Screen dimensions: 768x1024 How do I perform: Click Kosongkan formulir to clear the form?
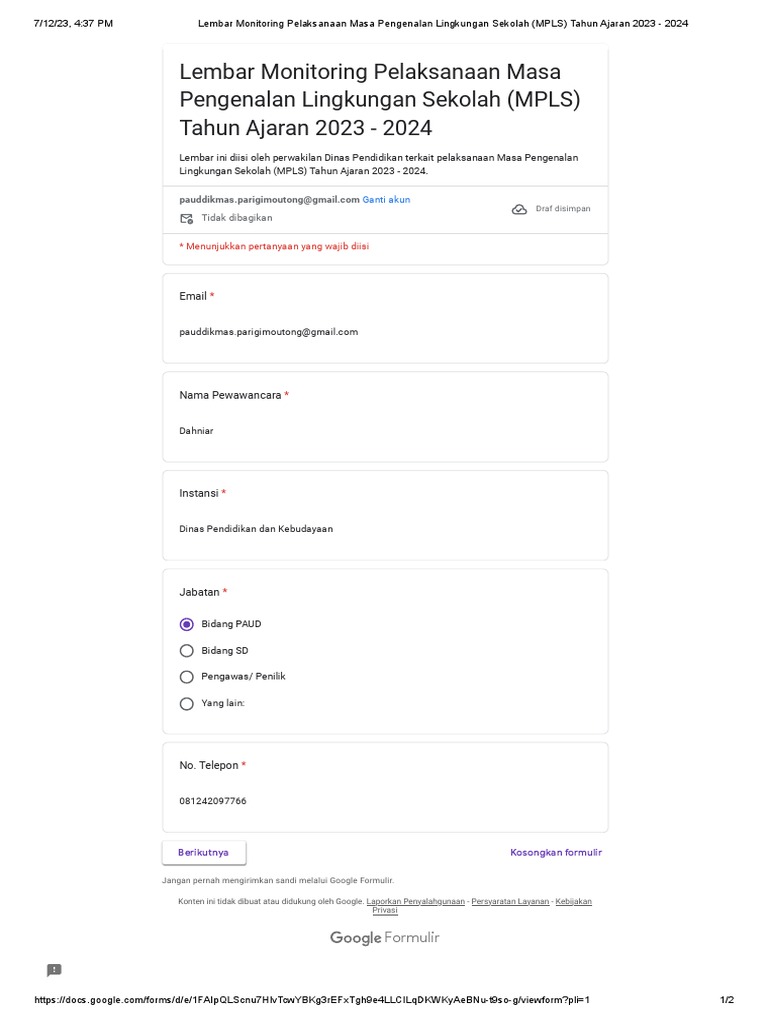pyautogui.click(x=556, y=853)
